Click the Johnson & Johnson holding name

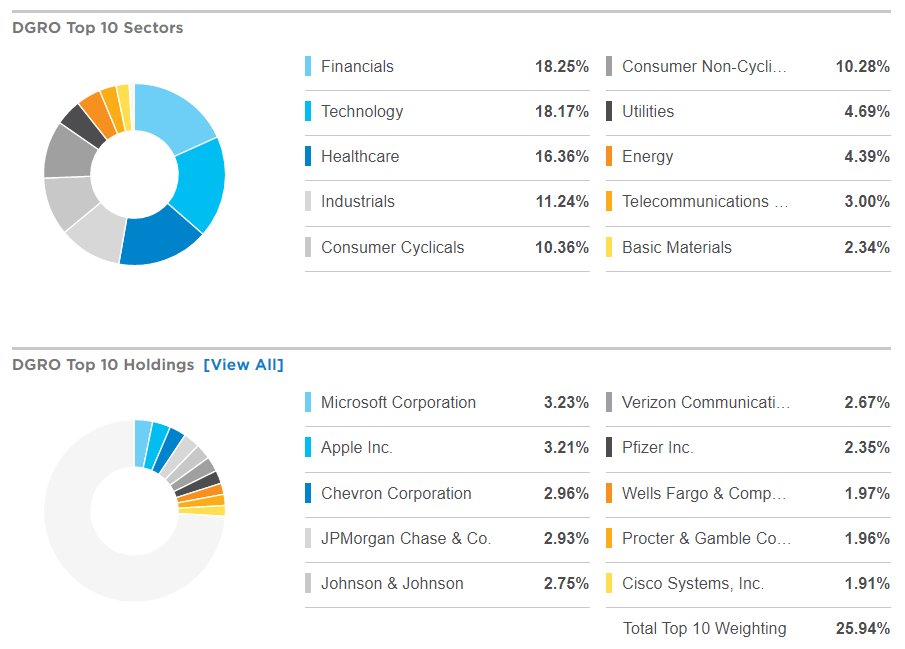click(x=392, y=584)
